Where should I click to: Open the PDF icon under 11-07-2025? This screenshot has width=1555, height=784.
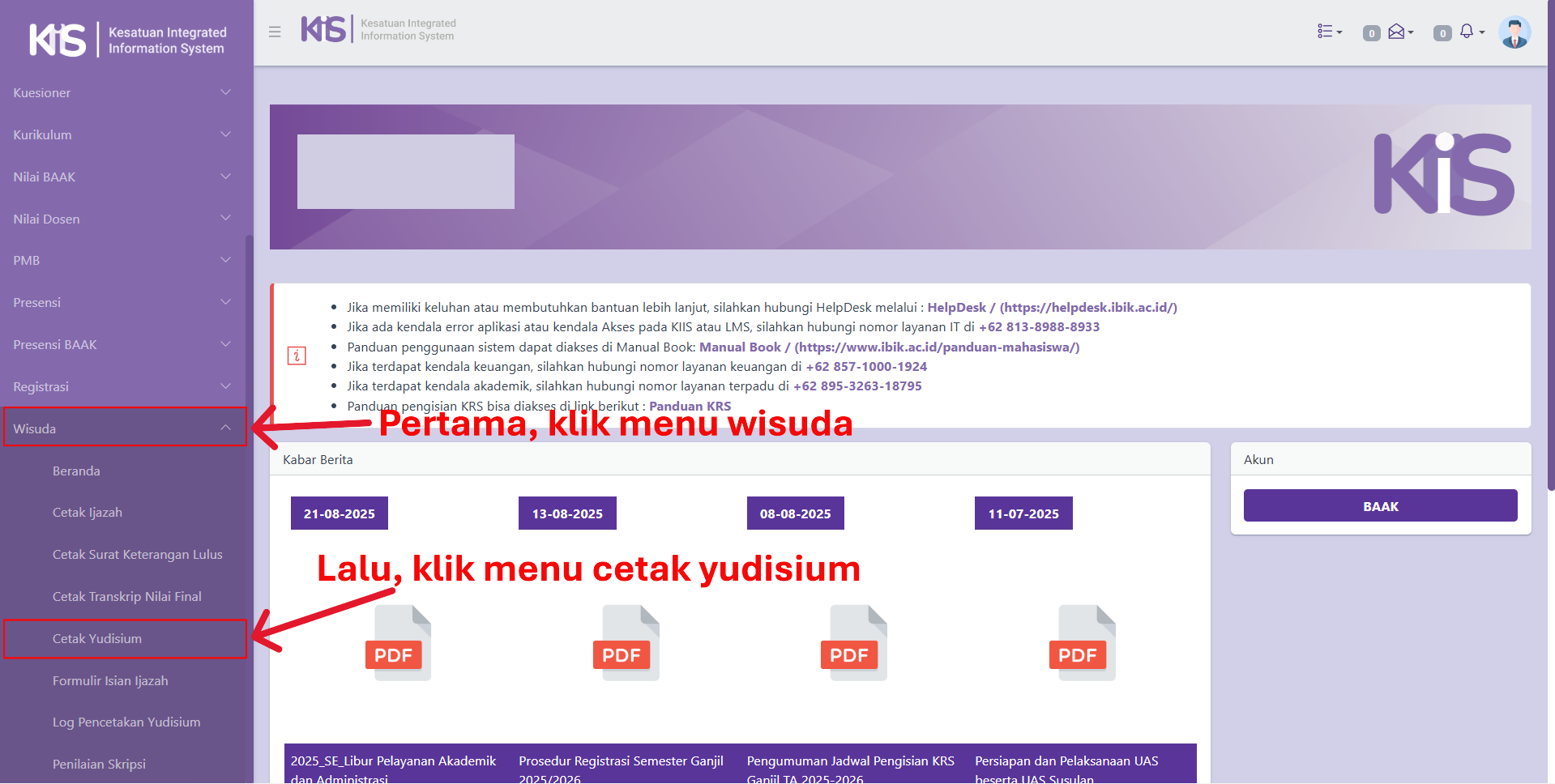click(x=1082, y=643)
